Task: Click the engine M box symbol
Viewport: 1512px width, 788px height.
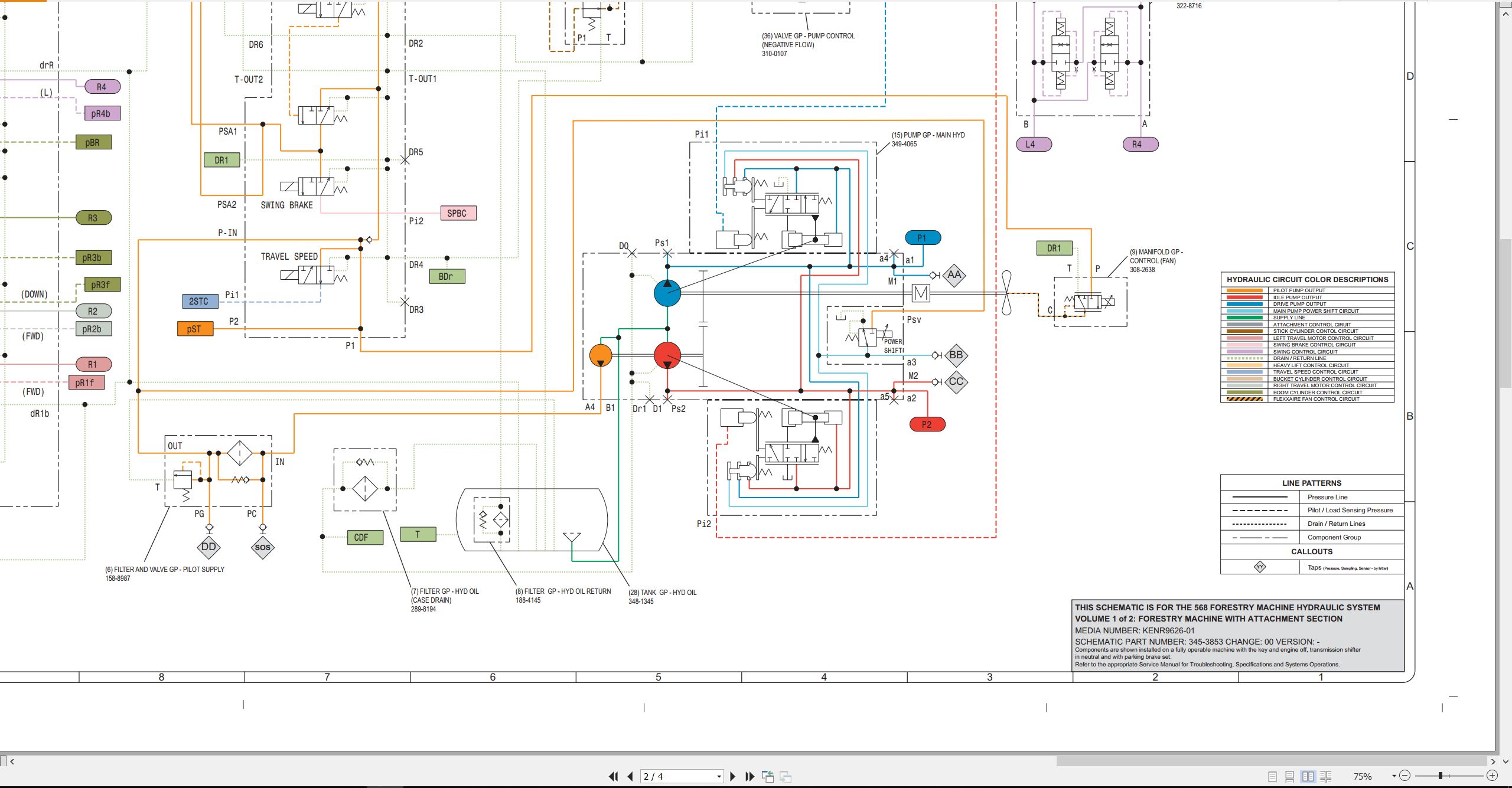Action: [921, 293]
